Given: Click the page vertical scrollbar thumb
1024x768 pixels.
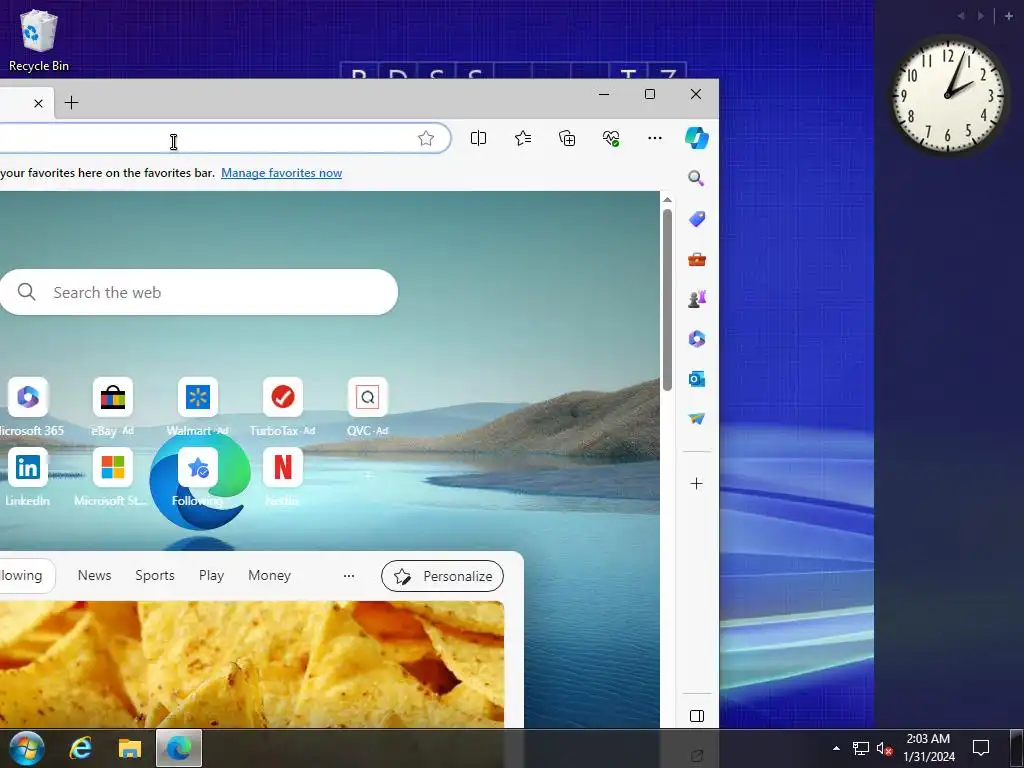Looking at the screenshot, I should tap(667, 300).
